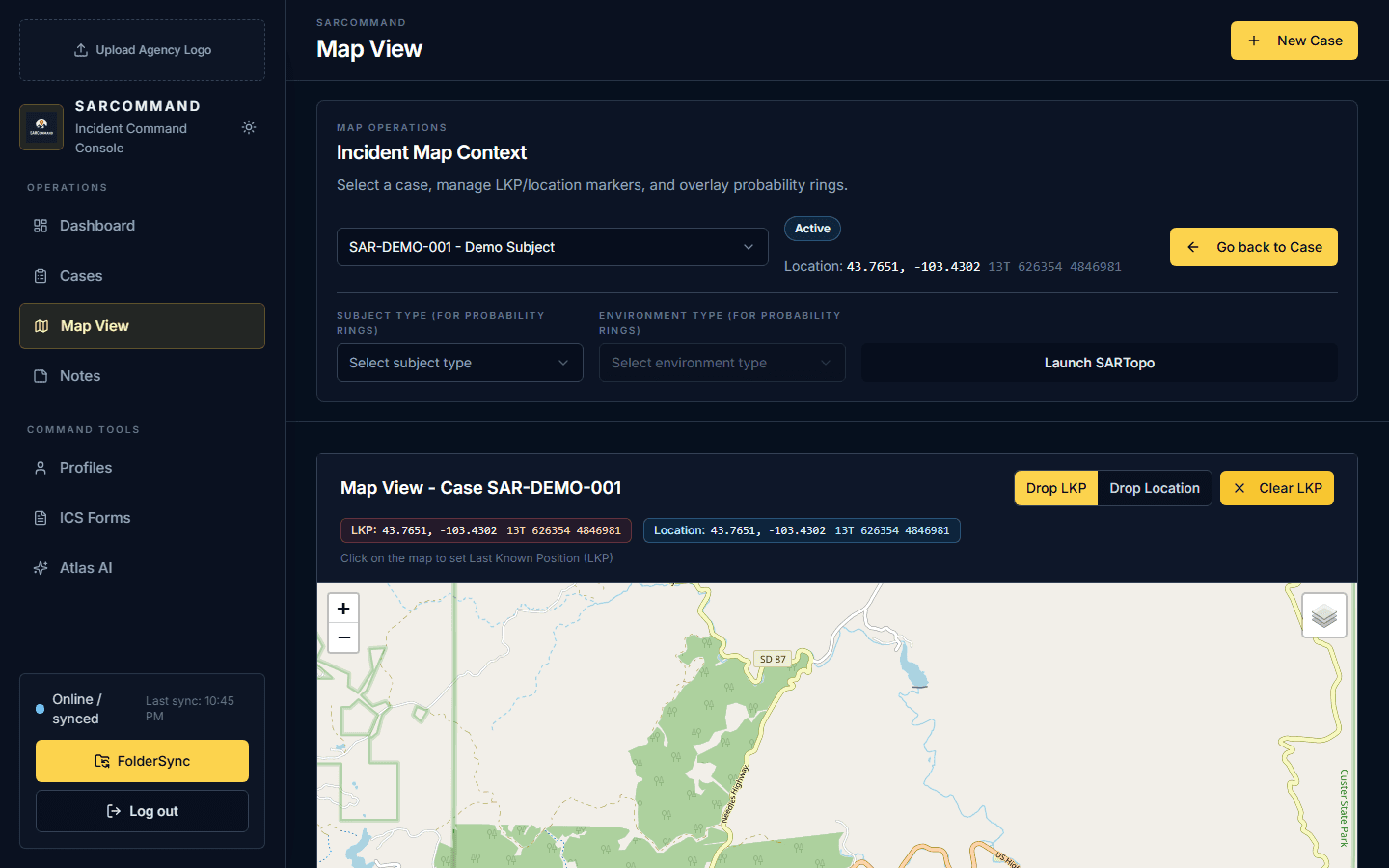The height and width of the screenshot is (868, 1389).
Task: Click the Dashboard grid icon
Action: coord(41,226)
